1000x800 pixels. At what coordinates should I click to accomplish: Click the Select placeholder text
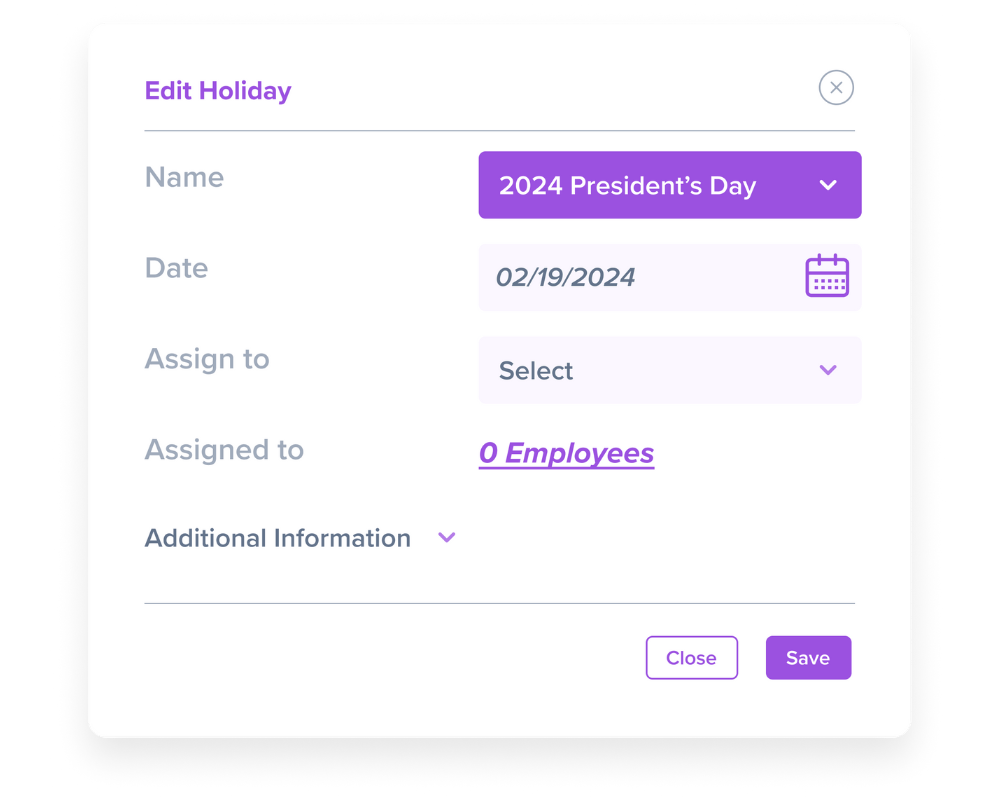pyautogui.click(x=536, y=371)
